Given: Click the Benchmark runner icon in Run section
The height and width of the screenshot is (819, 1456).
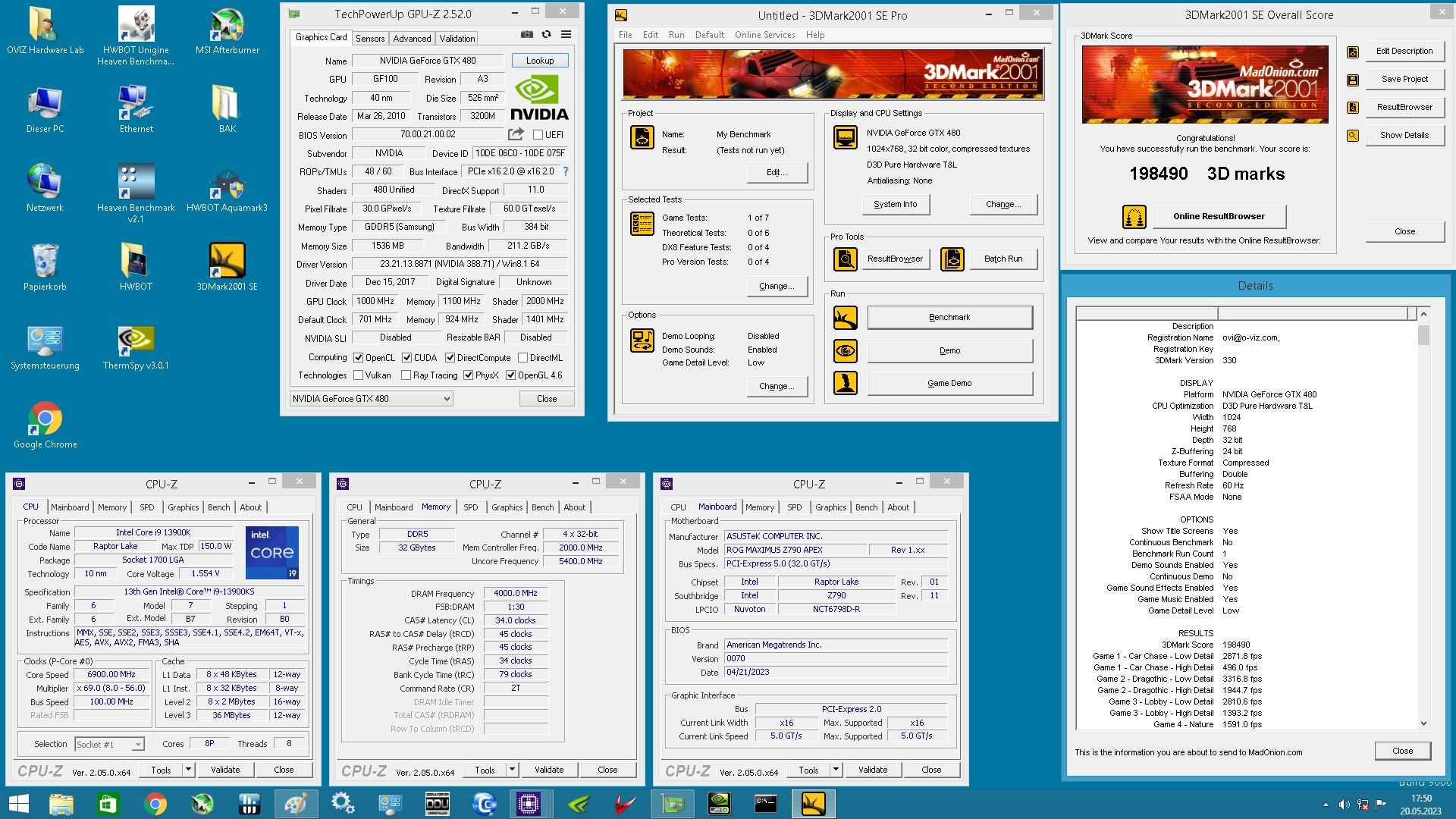Looking at the screenshot, I should tap(845, 318).
